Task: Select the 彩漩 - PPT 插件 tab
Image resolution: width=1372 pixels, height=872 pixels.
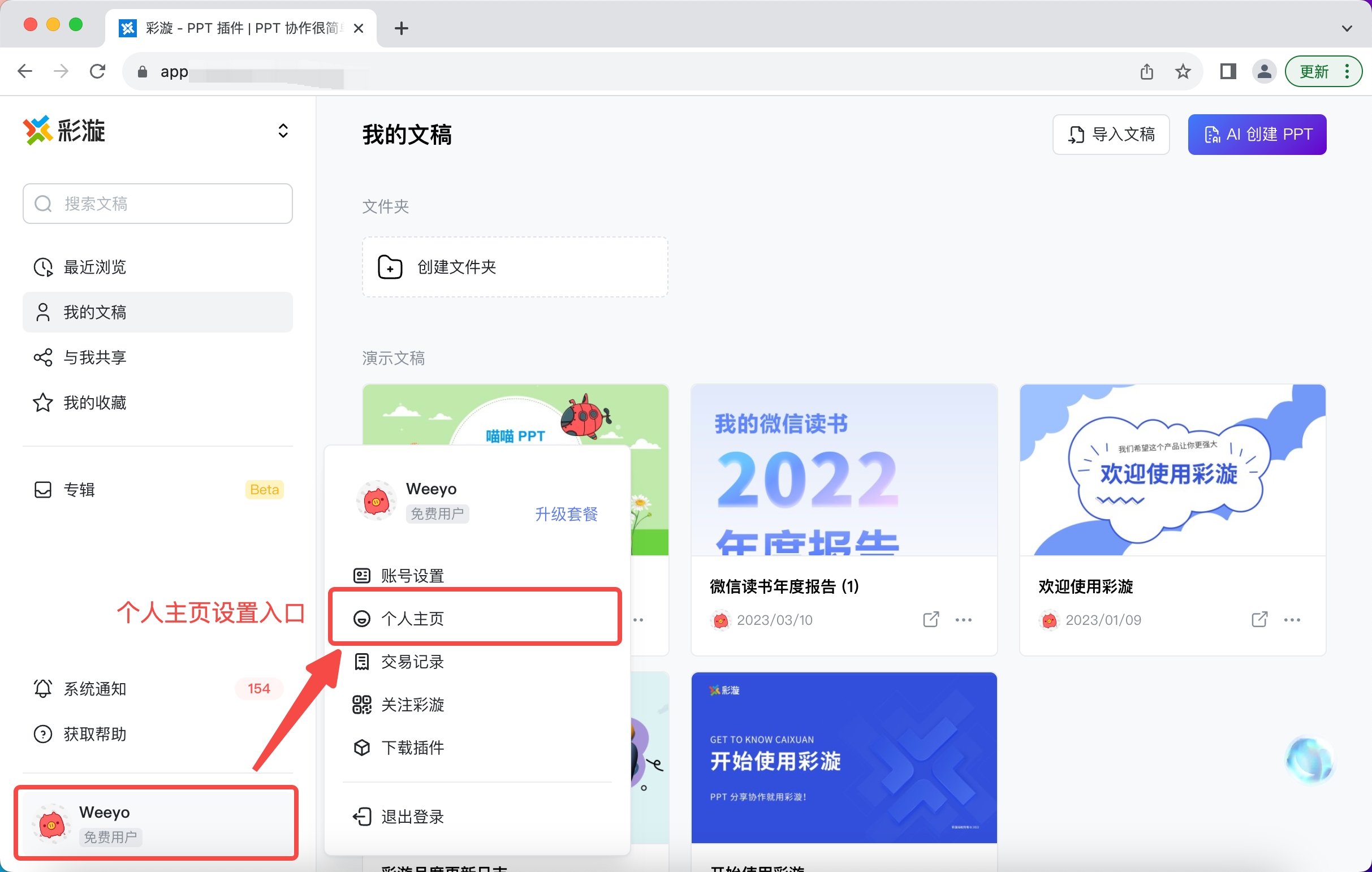Action: pos(240,28)
